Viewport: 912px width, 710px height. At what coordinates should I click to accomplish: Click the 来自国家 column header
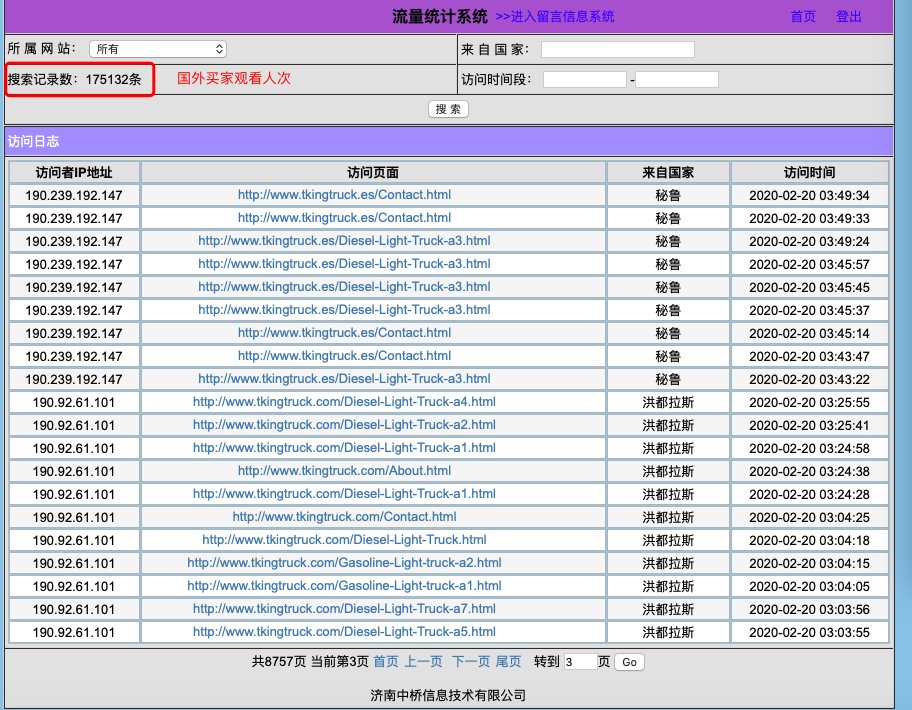[668, 173]
